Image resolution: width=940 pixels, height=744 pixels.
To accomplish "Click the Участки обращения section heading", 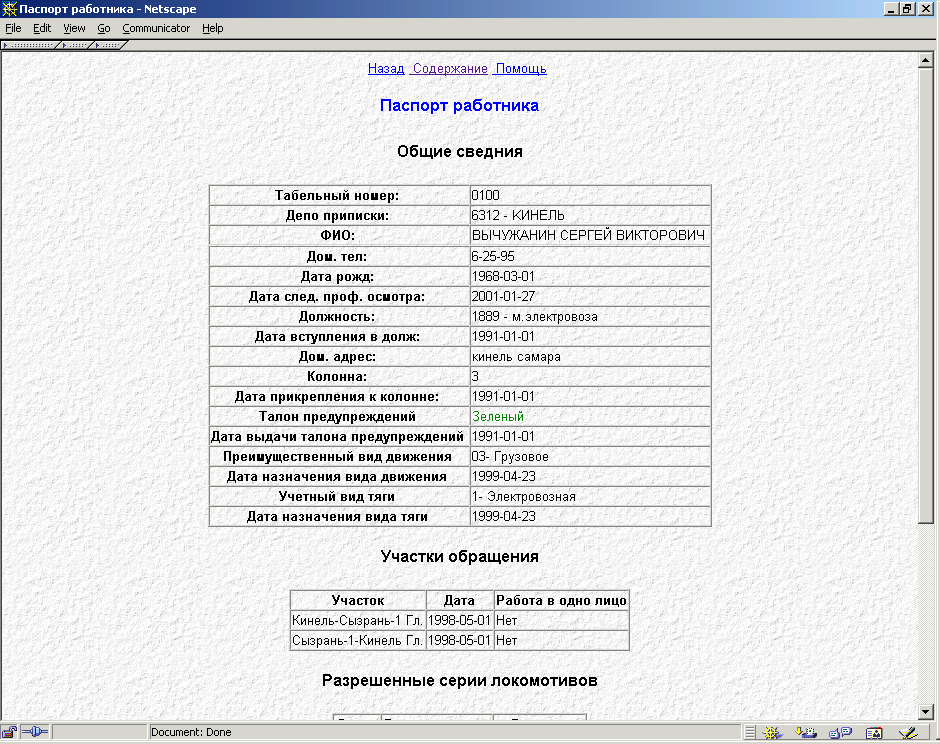I will click(x=460, y=556).
